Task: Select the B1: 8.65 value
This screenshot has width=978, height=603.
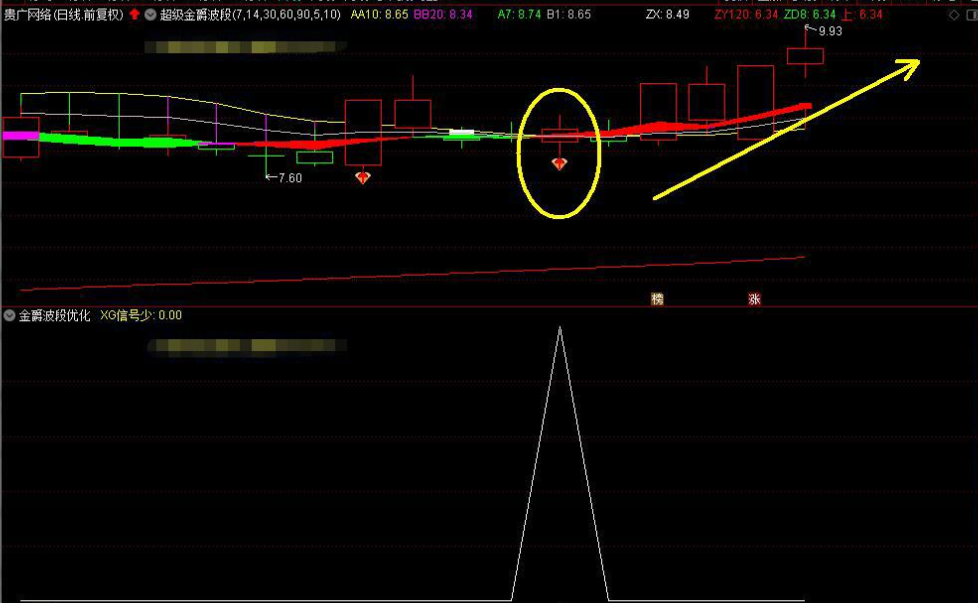Action: [568, 14]
